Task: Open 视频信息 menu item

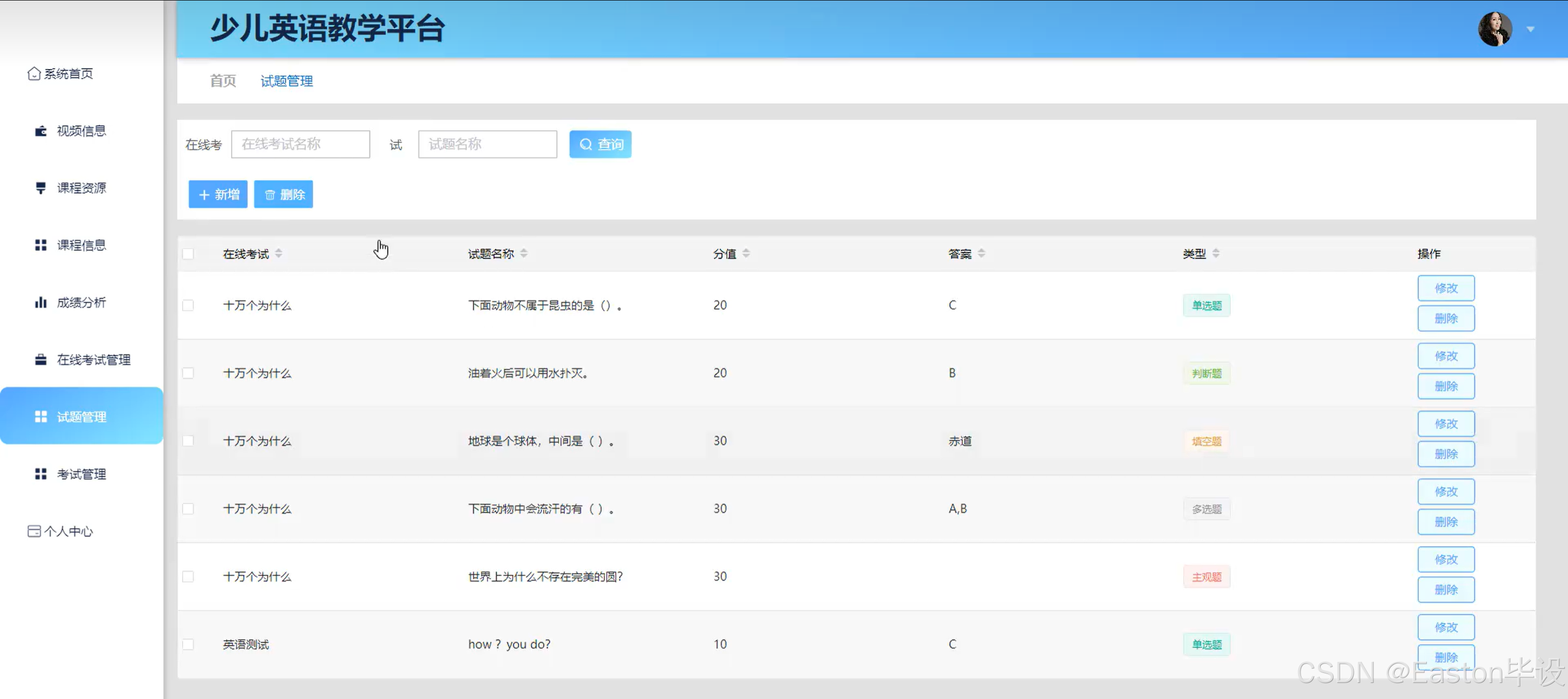Action: pyautogui.click(x=81, y=131)
